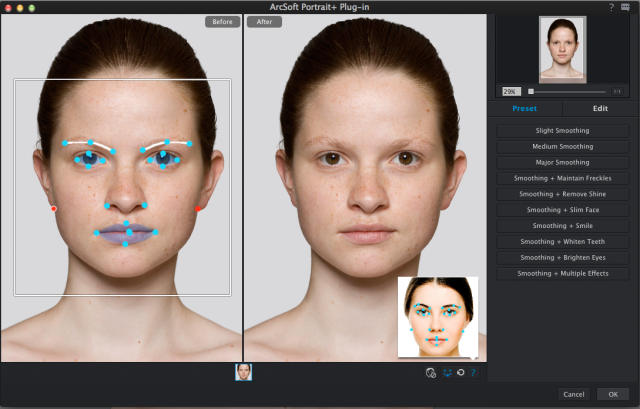Confirm with the OK button
This screenshot has width=640, height=409.
coord(613,394)
